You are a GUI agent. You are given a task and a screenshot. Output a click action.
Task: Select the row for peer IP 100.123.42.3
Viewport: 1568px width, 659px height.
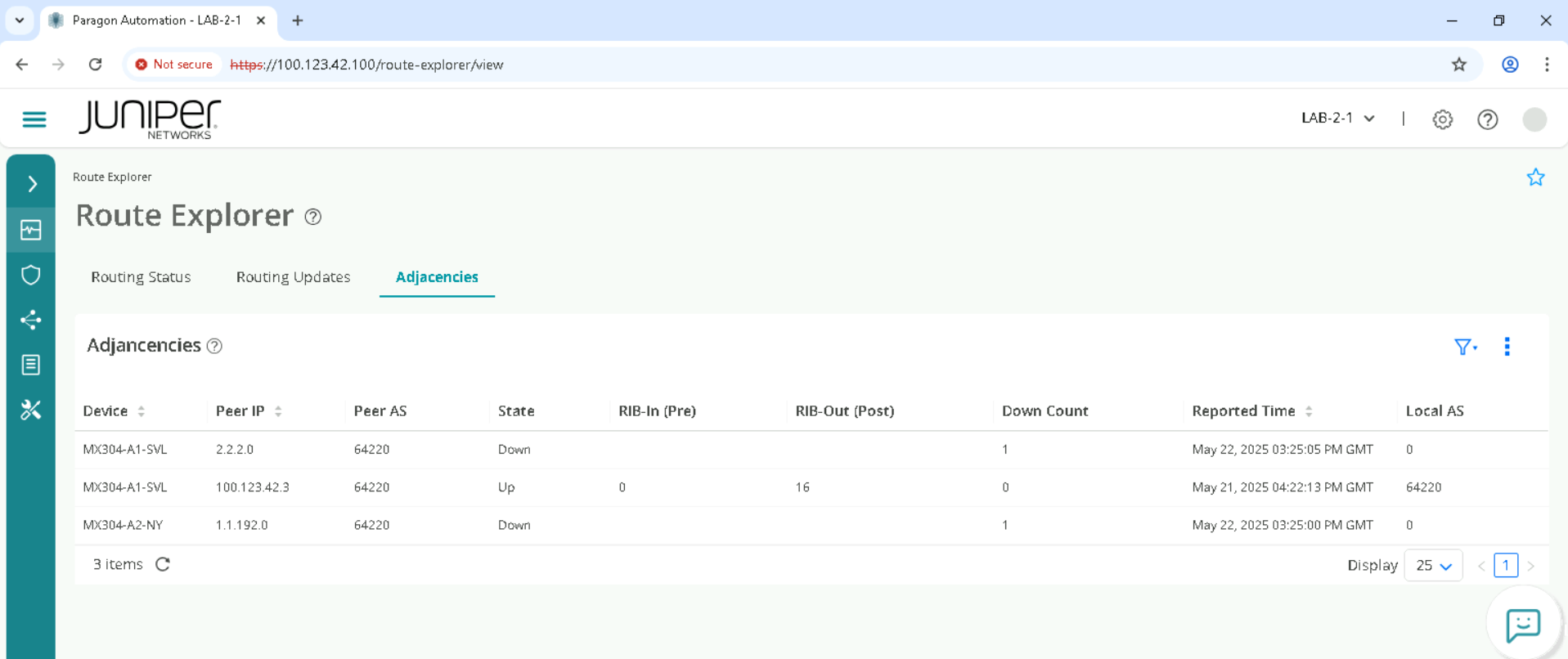(x=252, y=487)
